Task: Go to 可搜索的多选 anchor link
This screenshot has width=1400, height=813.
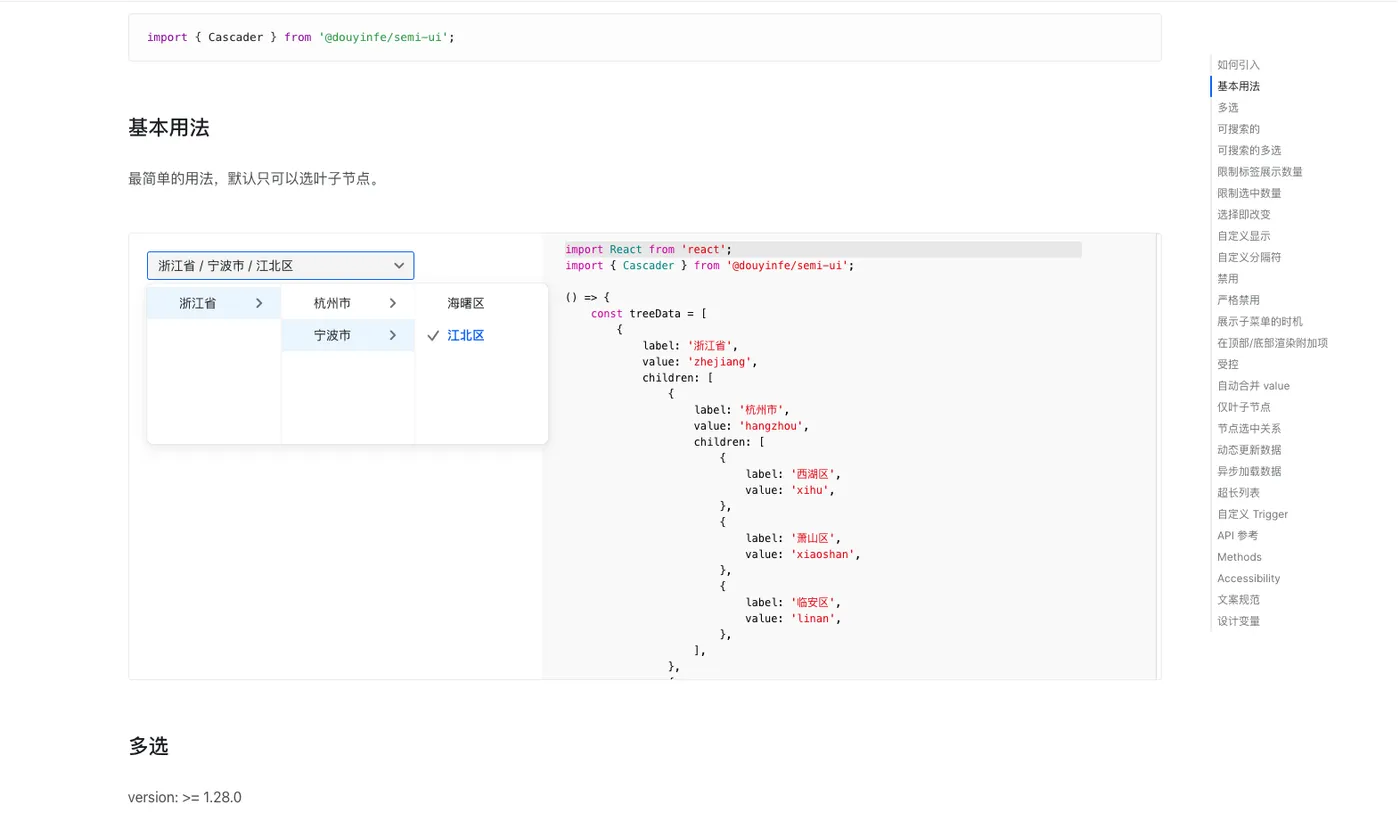Action: tap(1249, 150)
